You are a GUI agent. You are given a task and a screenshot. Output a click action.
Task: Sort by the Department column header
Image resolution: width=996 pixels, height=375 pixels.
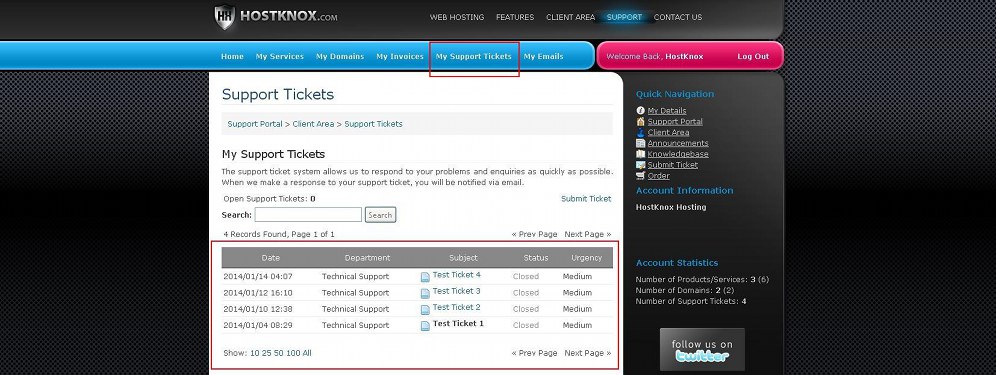click(x=367, y=258)
